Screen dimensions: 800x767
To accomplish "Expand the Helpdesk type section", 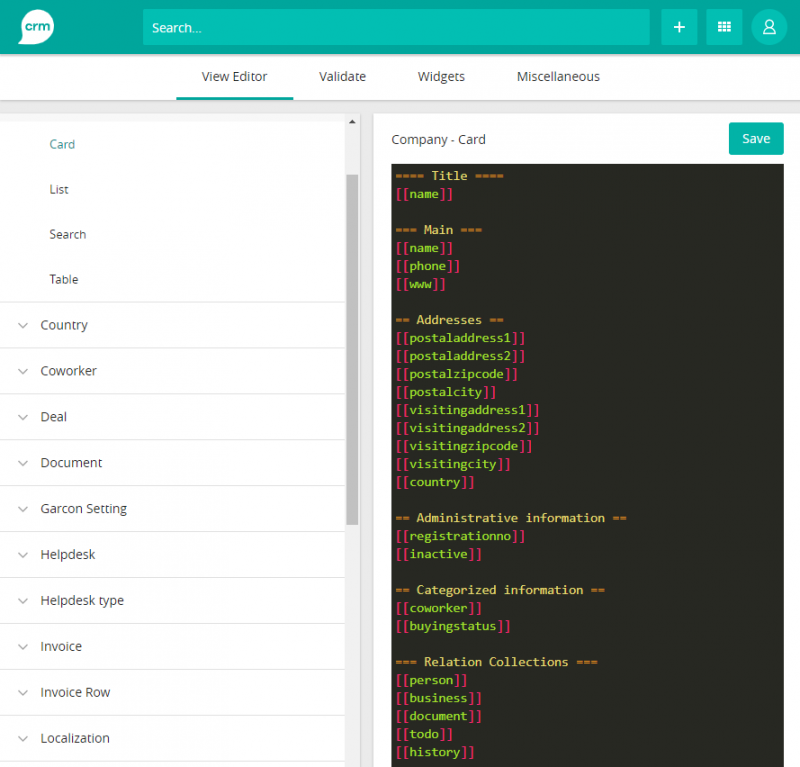I will coord(82,601).
